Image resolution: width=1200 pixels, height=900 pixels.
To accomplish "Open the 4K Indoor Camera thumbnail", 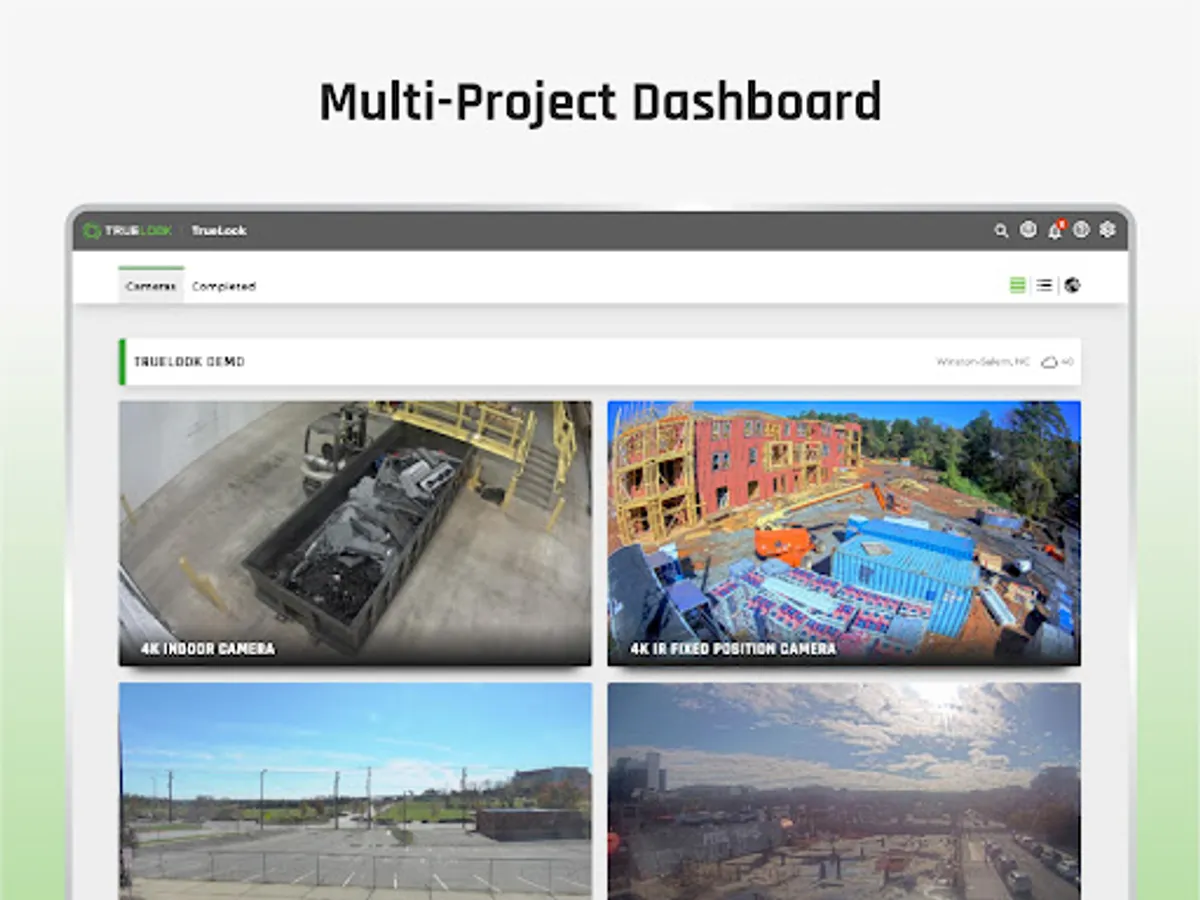I will click(x=355, y=533).
